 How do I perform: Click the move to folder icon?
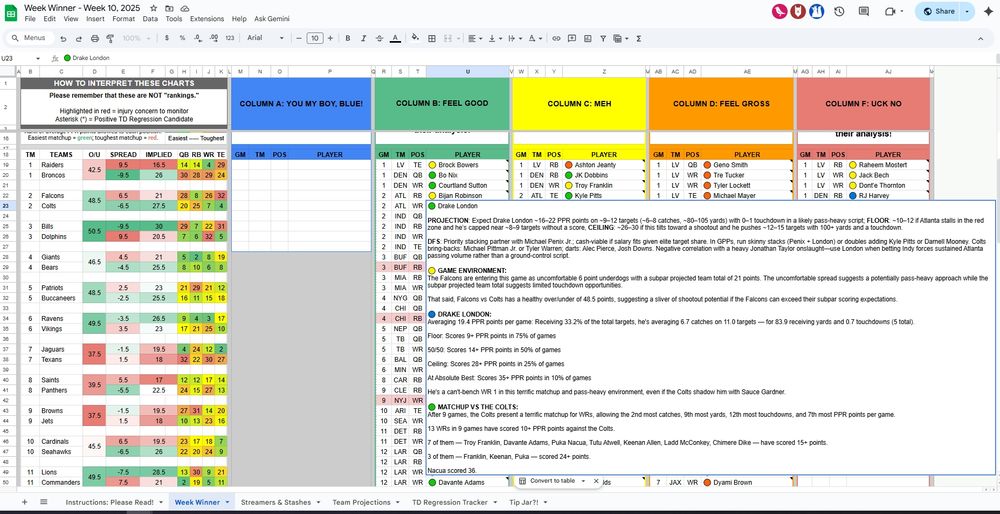click(x=169, y=8)
